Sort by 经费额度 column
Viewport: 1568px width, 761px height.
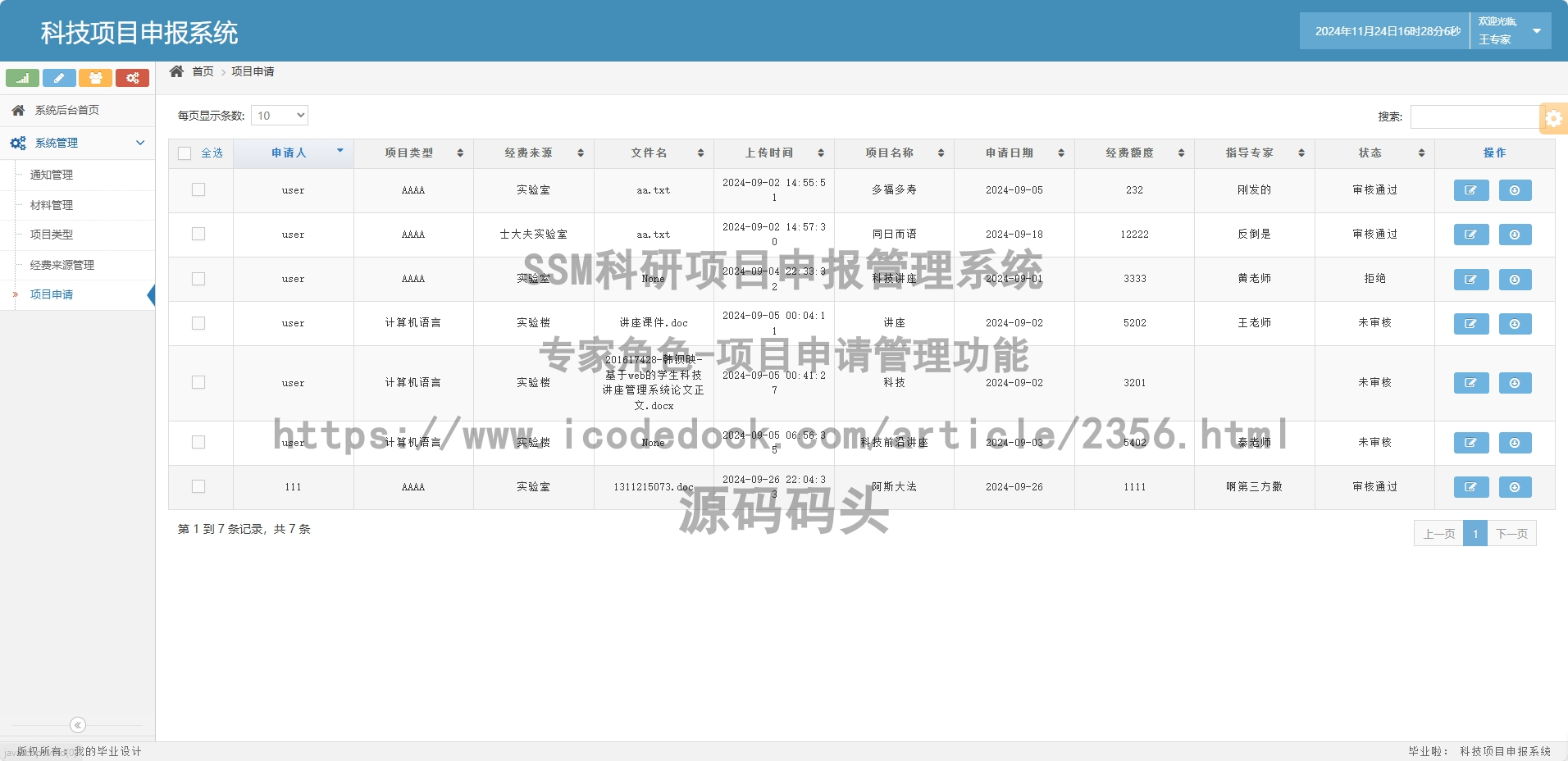point(1135,153)
